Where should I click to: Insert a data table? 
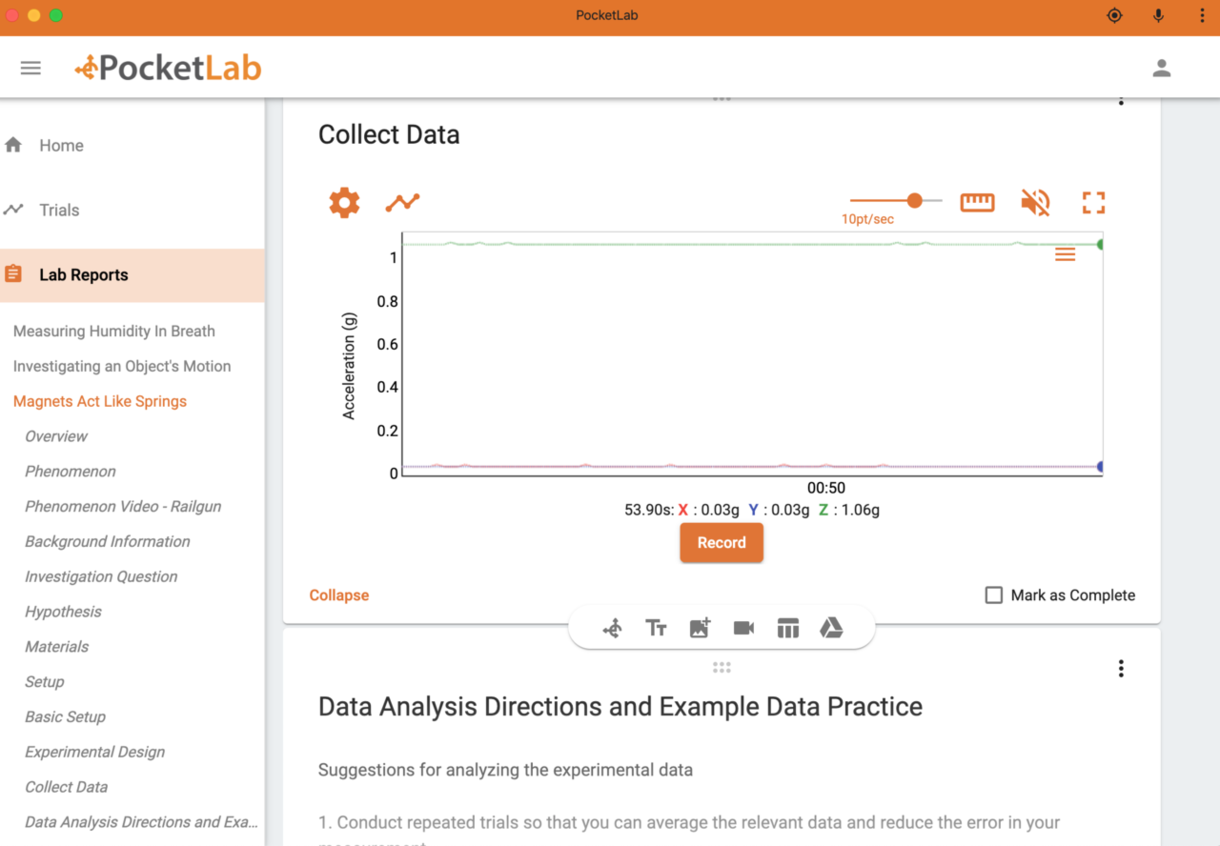[788, 628]
